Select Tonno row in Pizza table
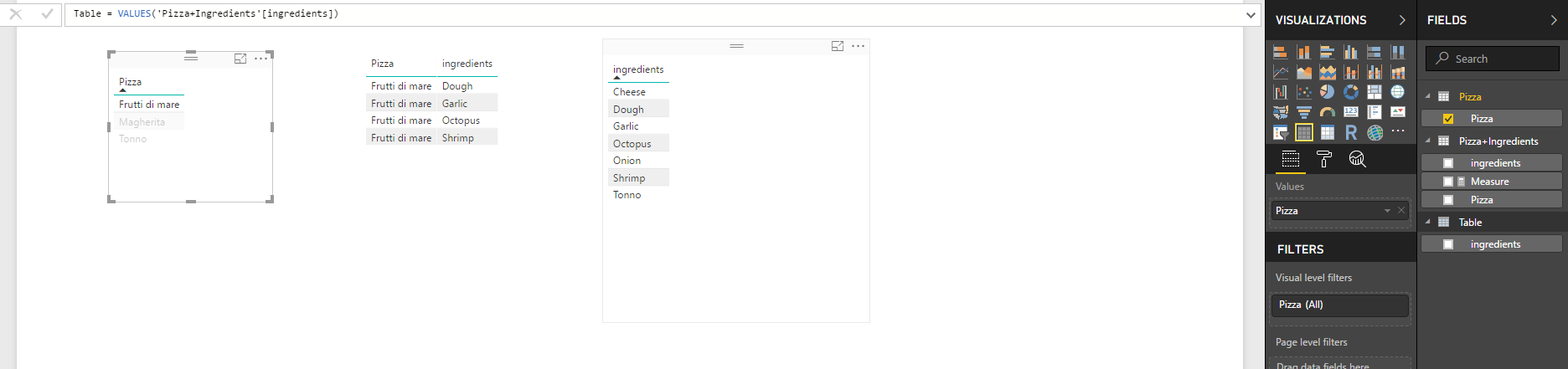This screenshot has width=1568, height=369. [149, 139]
